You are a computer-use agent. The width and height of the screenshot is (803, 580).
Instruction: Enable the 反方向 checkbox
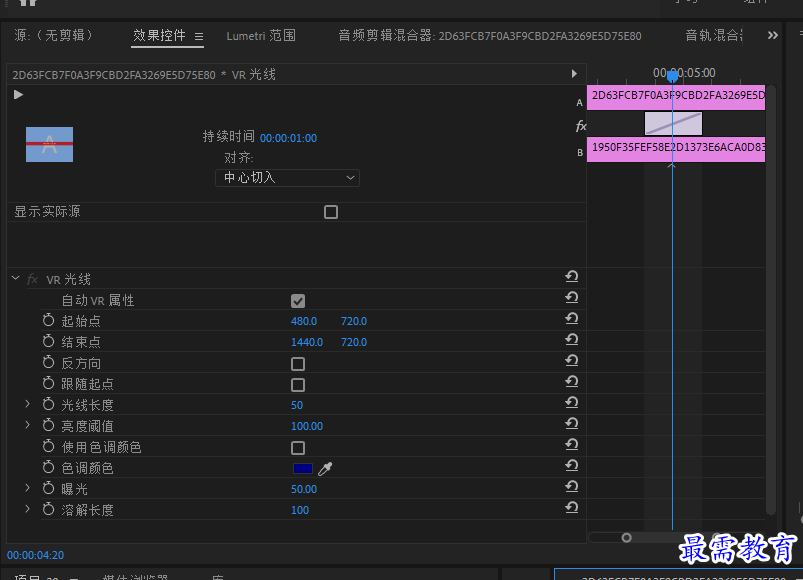[298, 364]
